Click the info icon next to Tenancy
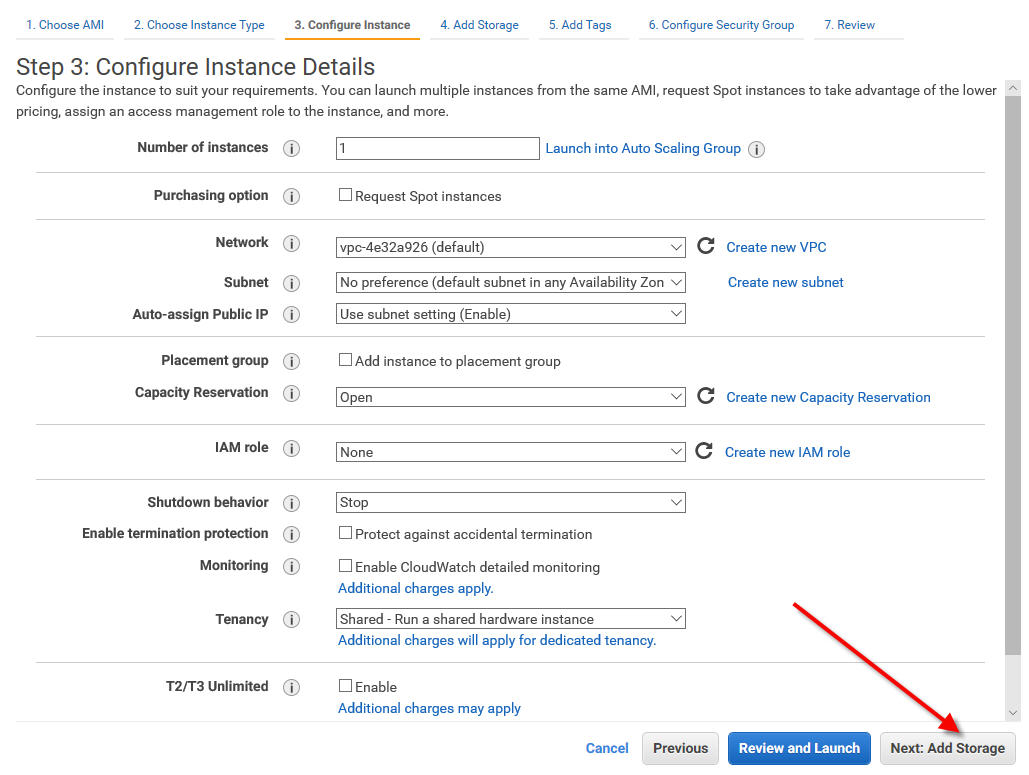 pos(291,620)
